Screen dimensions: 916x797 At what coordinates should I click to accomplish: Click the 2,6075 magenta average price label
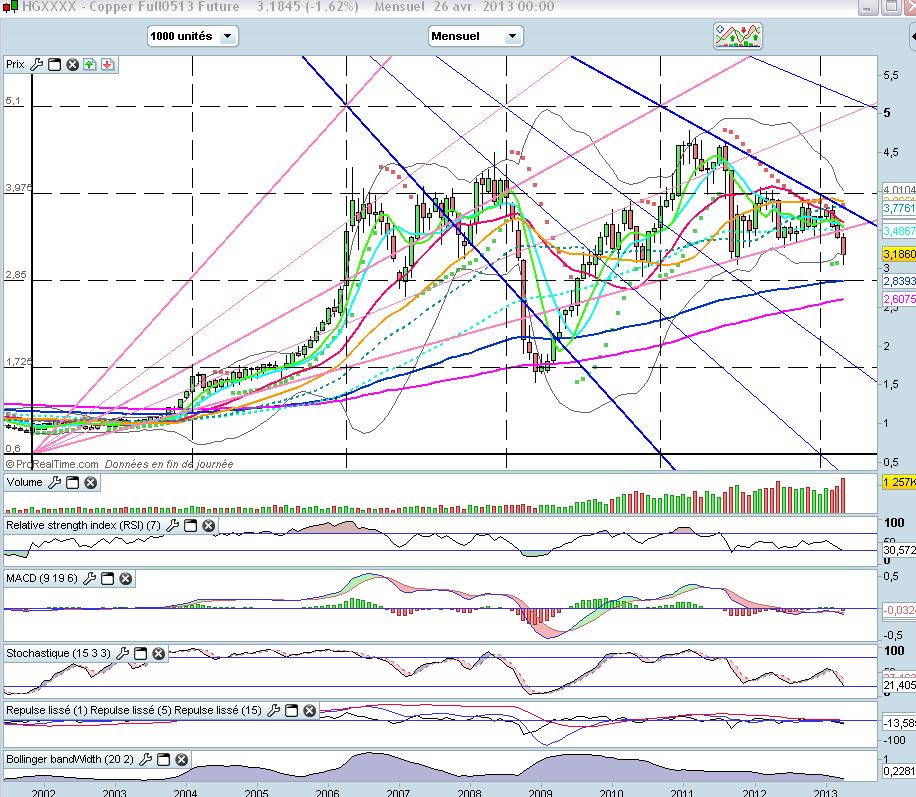tap(899, 299)
